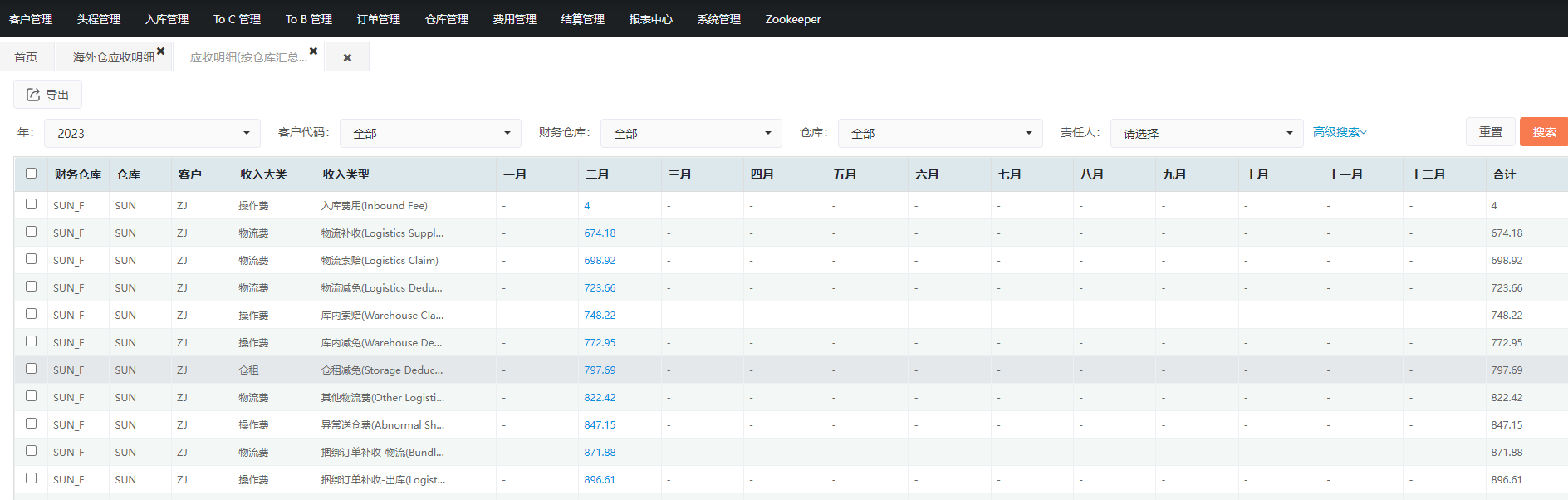Select the 应收明细(按仓库汇总... tab

point(248,57)
